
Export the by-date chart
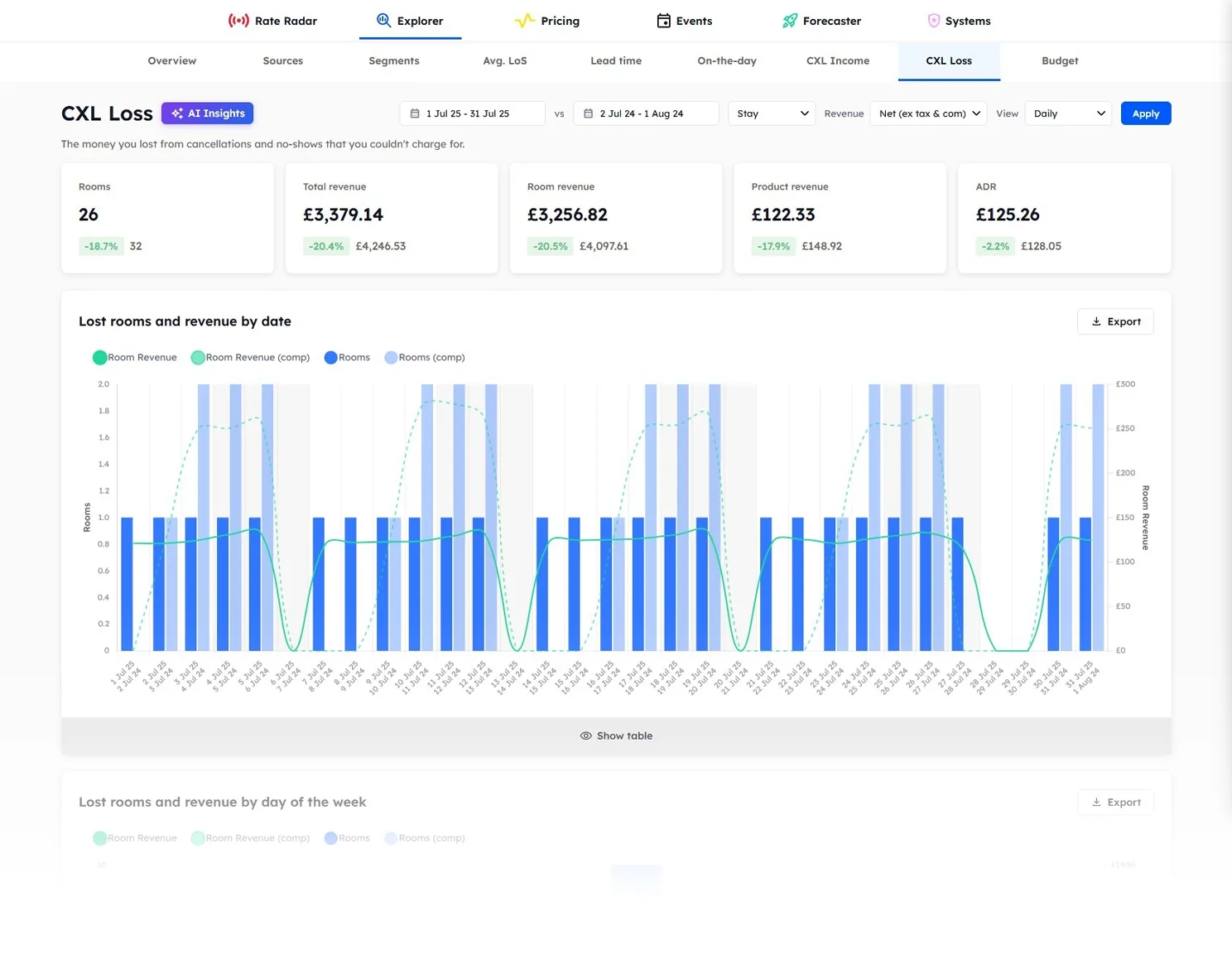(1115, 321)
